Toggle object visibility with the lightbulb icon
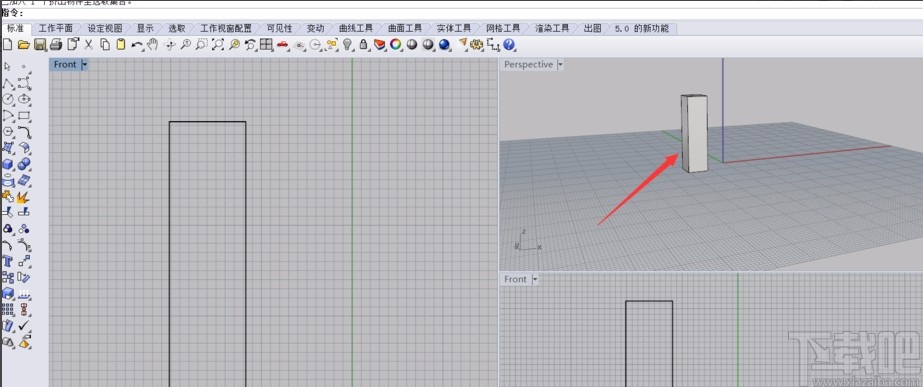This screenshot has height=387, width=923. [x=348, y=44]
